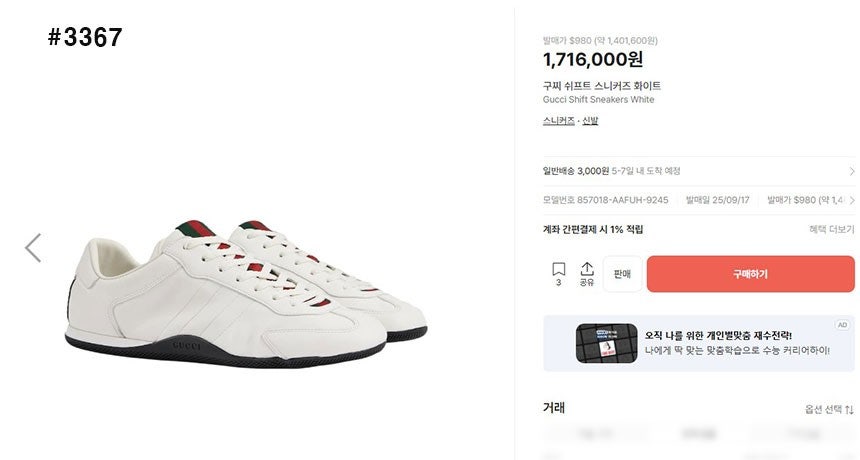Click the share upload icon

click(x=587, y=269)
